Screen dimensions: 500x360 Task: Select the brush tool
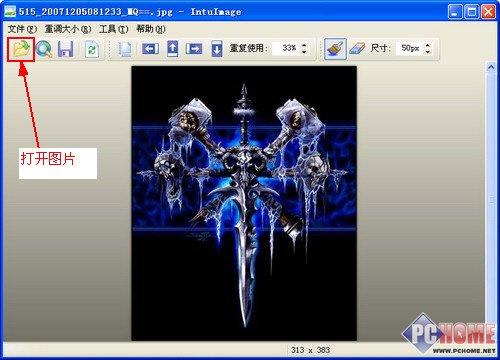tap(335, 49)
